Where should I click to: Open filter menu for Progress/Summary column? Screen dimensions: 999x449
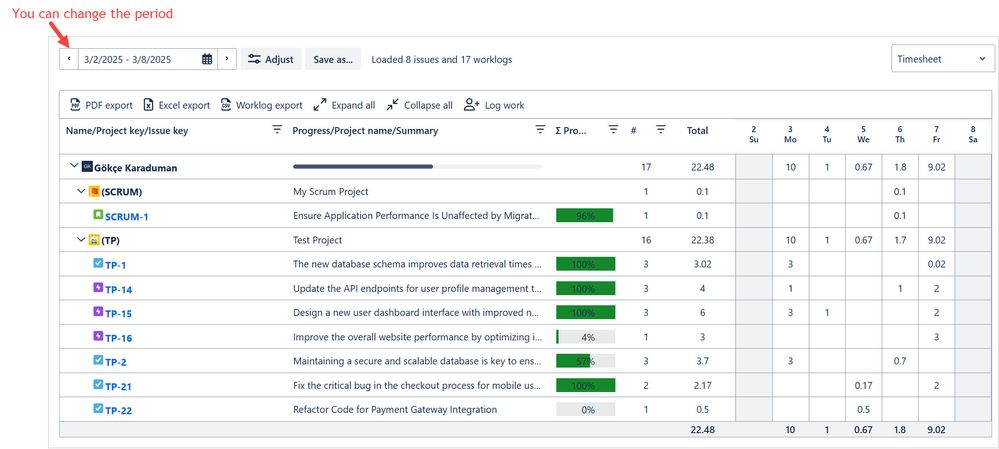540,130
